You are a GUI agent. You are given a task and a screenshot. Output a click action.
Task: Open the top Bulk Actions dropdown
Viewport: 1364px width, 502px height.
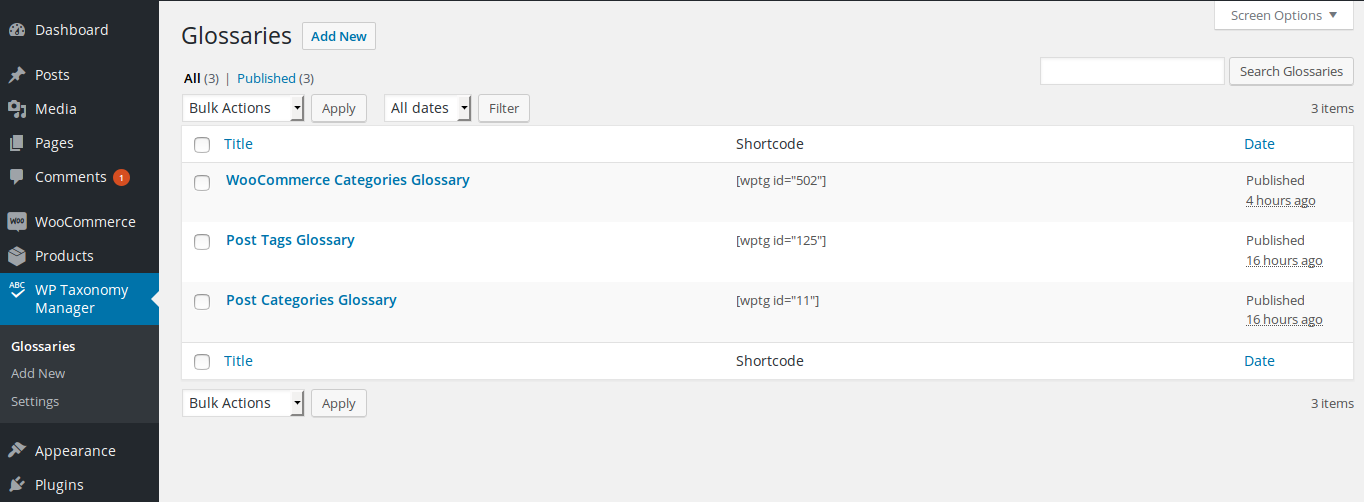[x=243, y=108]
